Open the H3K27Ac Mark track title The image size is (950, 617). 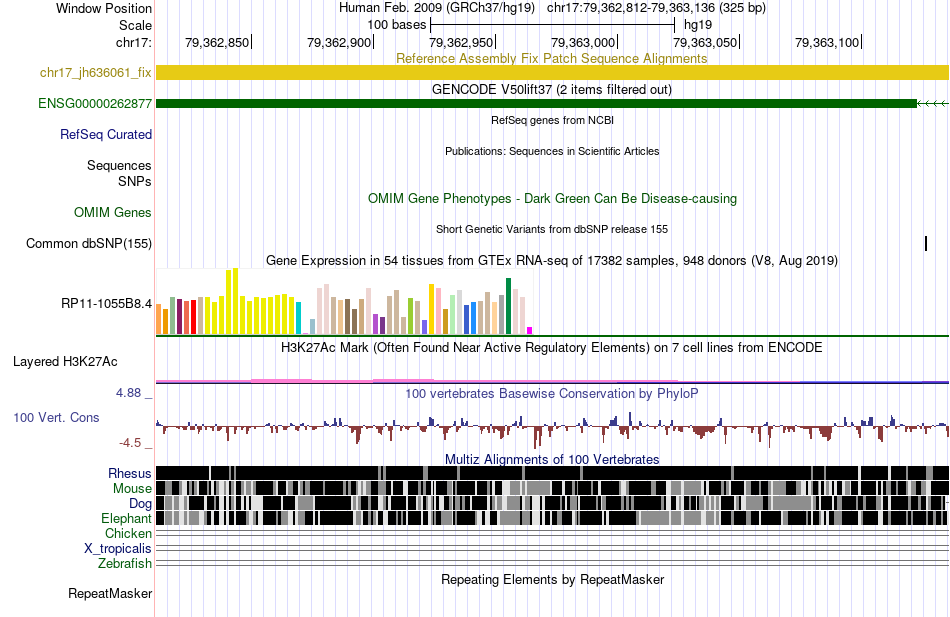click(x=552, y=347)
